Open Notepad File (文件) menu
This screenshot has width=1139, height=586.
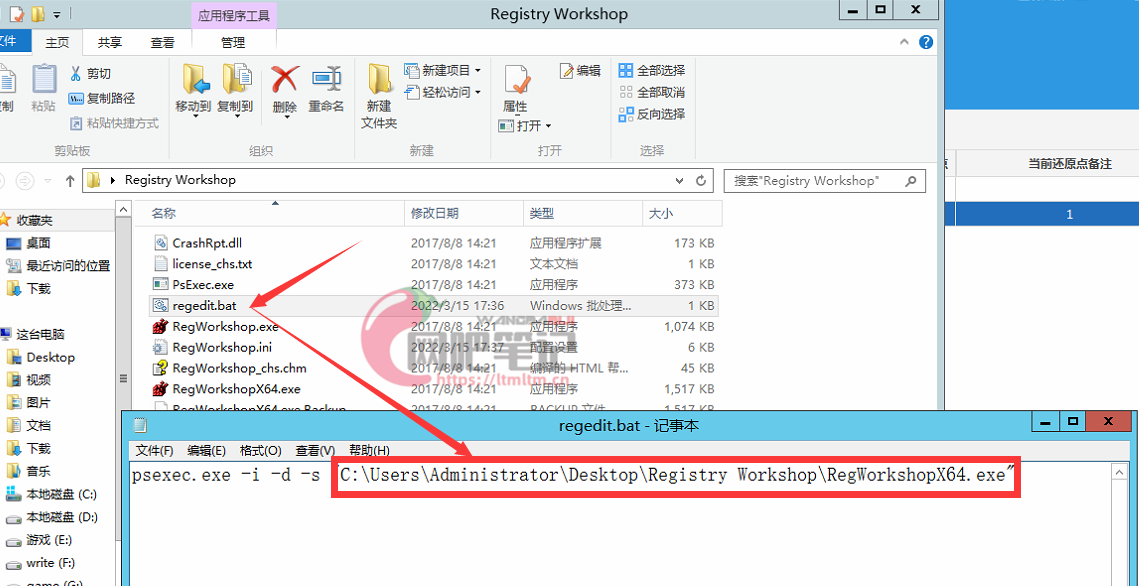(154, 450)
